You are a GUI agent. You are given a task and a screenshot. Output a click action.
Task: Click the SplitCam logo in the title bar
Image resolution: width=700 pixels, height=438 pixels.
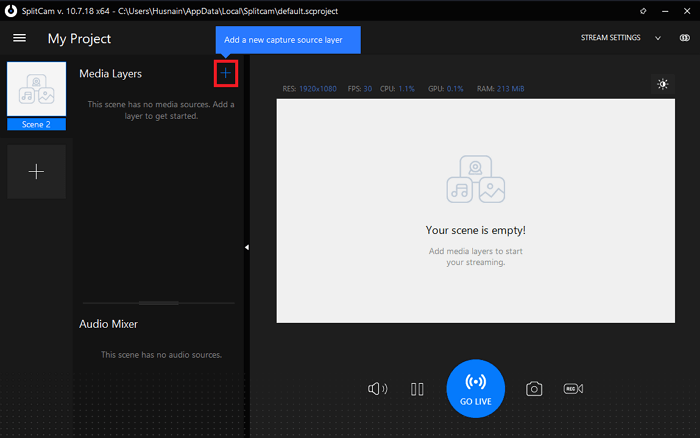pos(11,11)
